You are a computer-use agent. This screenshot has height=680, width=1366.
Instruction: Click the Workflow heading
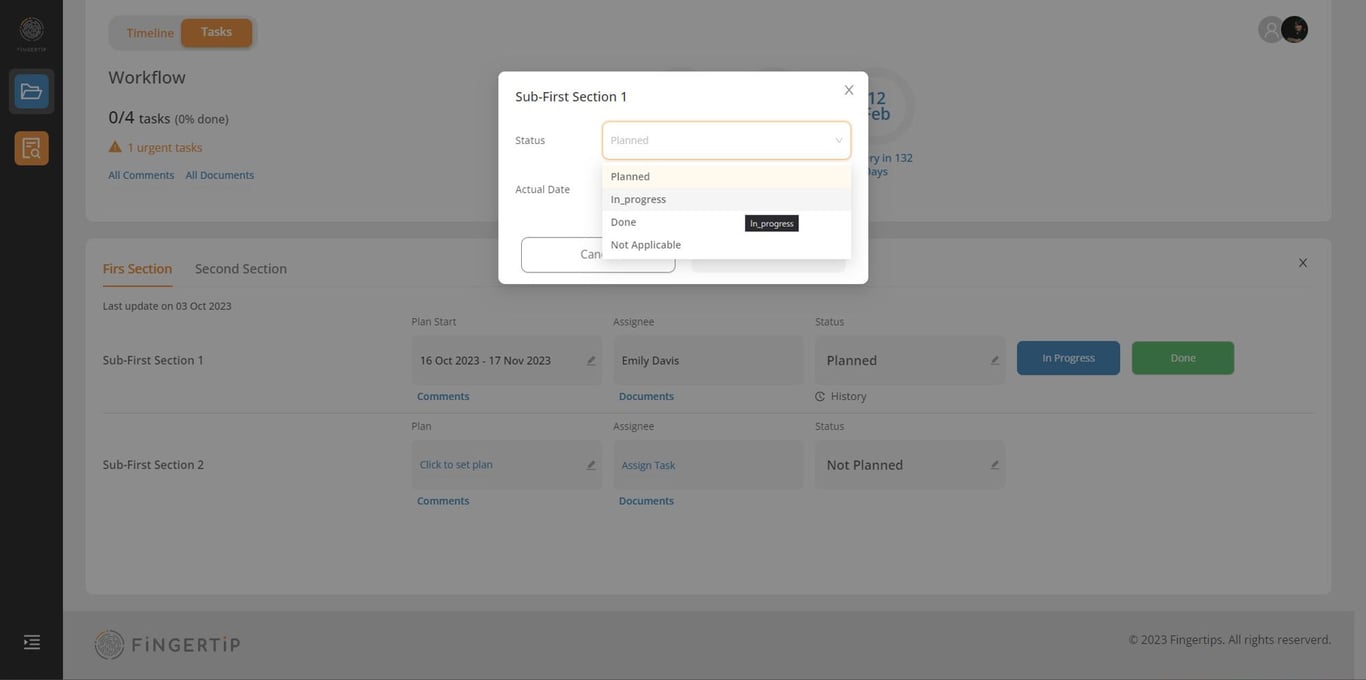click(x=147, y=77)
